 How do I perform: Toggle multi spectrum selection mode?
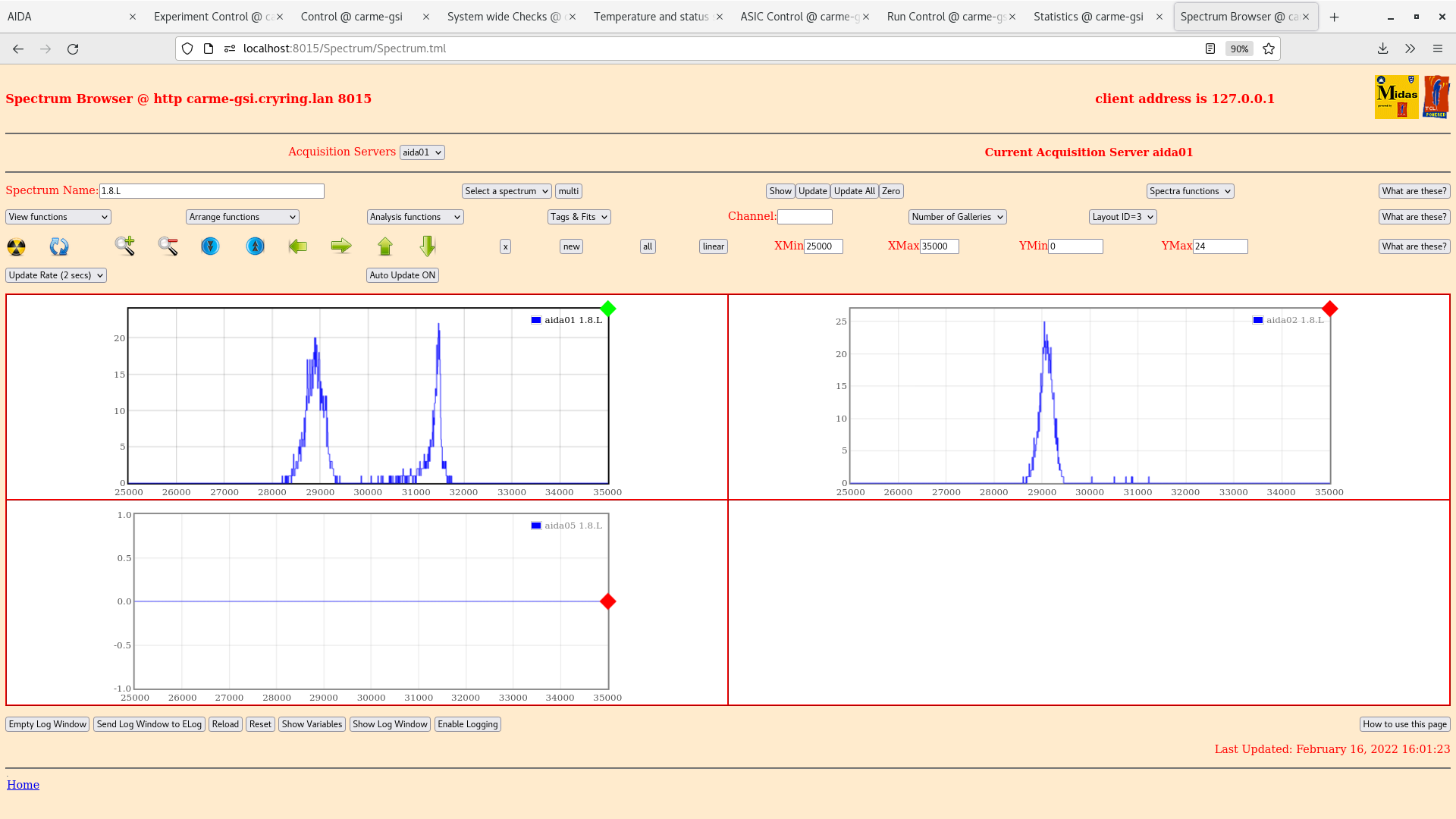568,190
